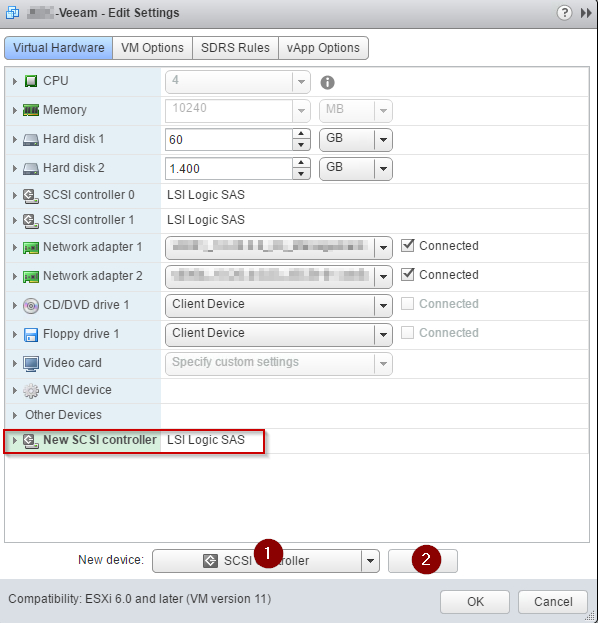Enable Connected for CD/DVD drive 1
Viewport: 598px width, 623px height.
(x=407, y=304)
